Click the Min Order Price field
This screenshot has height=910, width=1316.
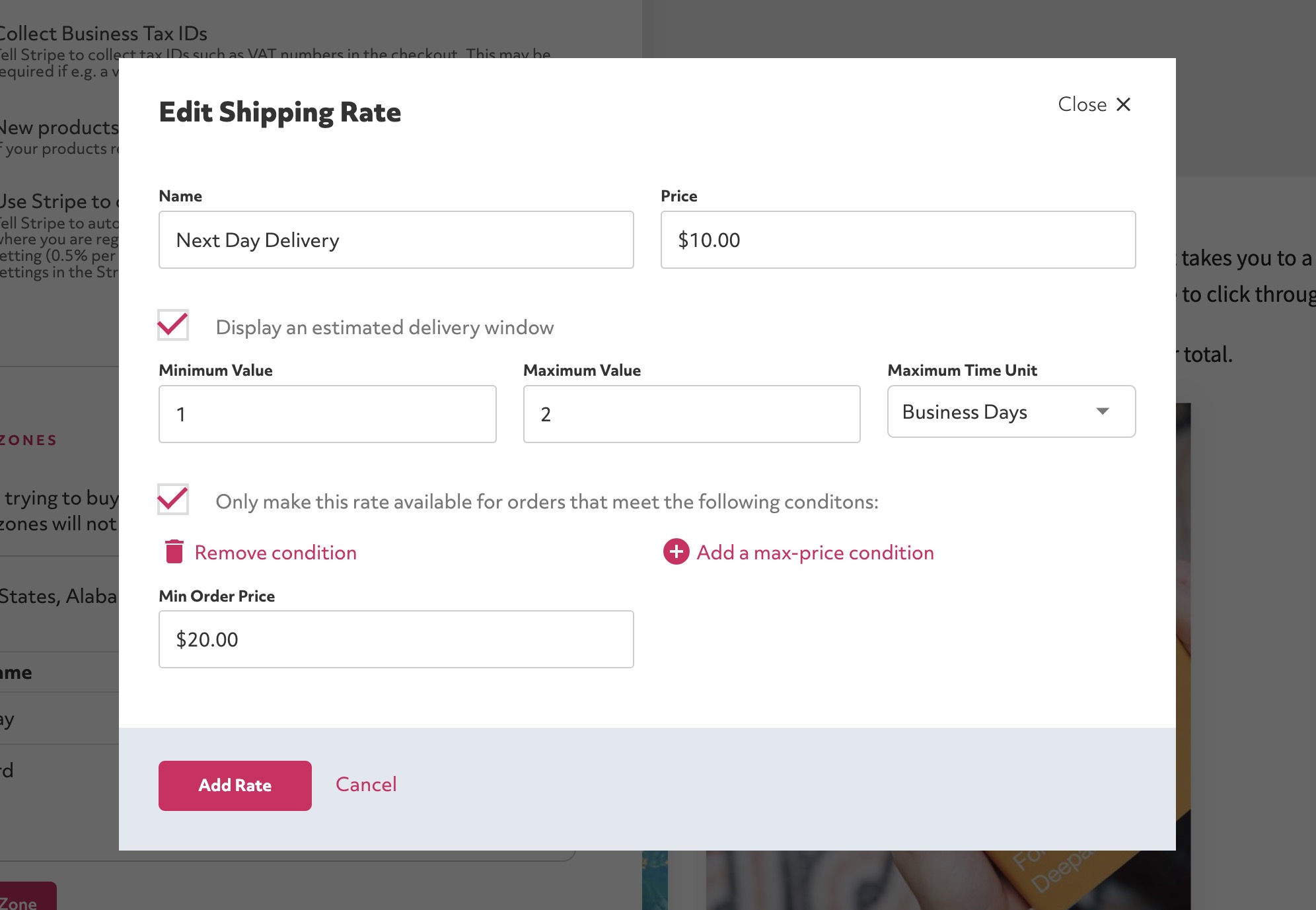coord(396,639)
